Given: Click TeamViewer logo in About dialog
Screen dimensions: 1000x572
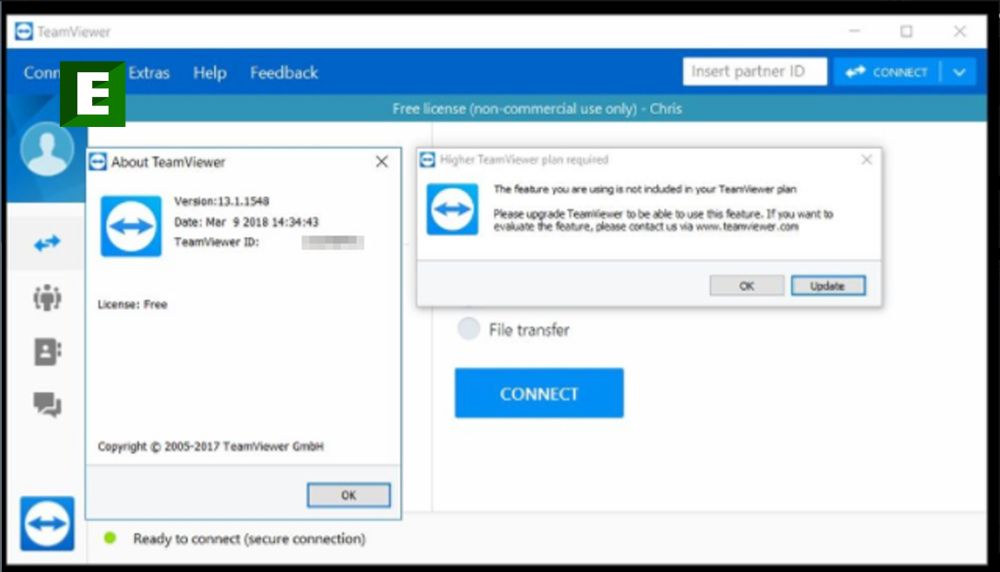Looking at the screenshot, I should pos(131,226).
